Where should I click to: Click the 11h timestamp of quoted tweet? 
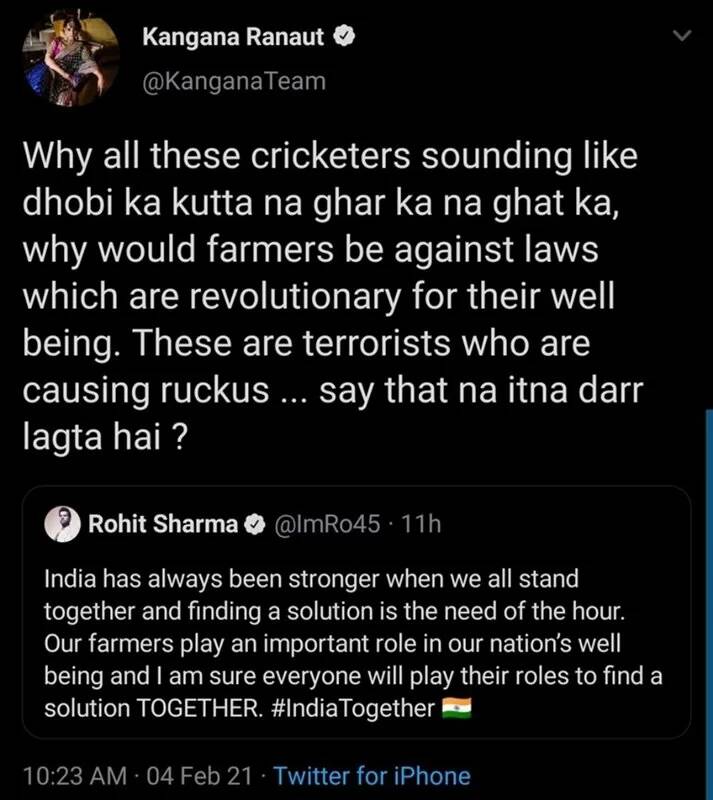pos(420,525)
